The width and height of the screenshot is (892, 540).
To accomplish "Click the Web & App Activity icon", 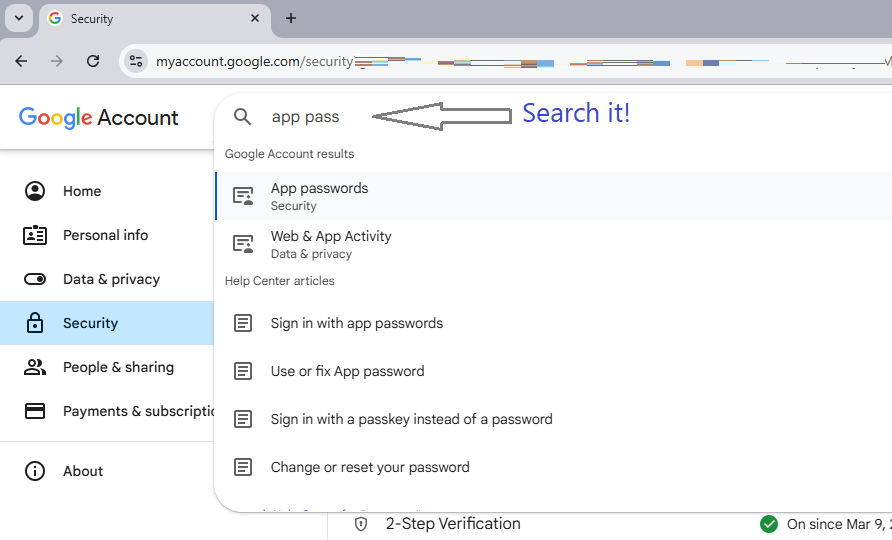I will 243,244.
